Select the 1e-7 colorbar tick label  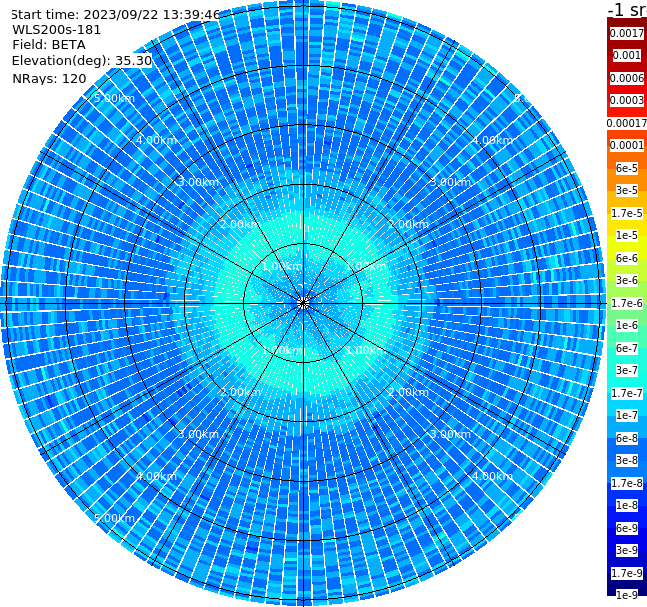[627, 415]
